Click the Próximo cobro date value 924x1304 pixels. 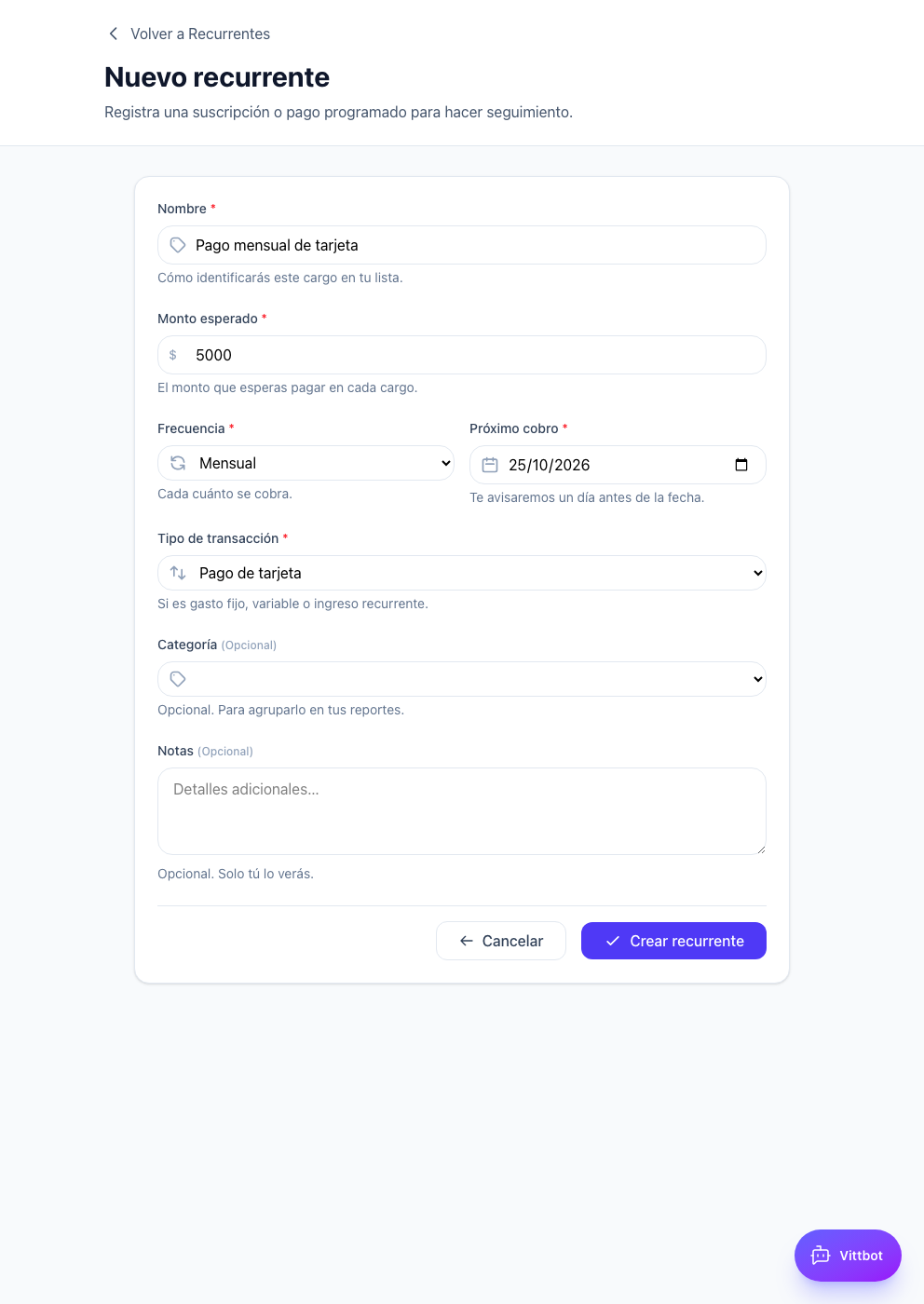click(550, 465)
